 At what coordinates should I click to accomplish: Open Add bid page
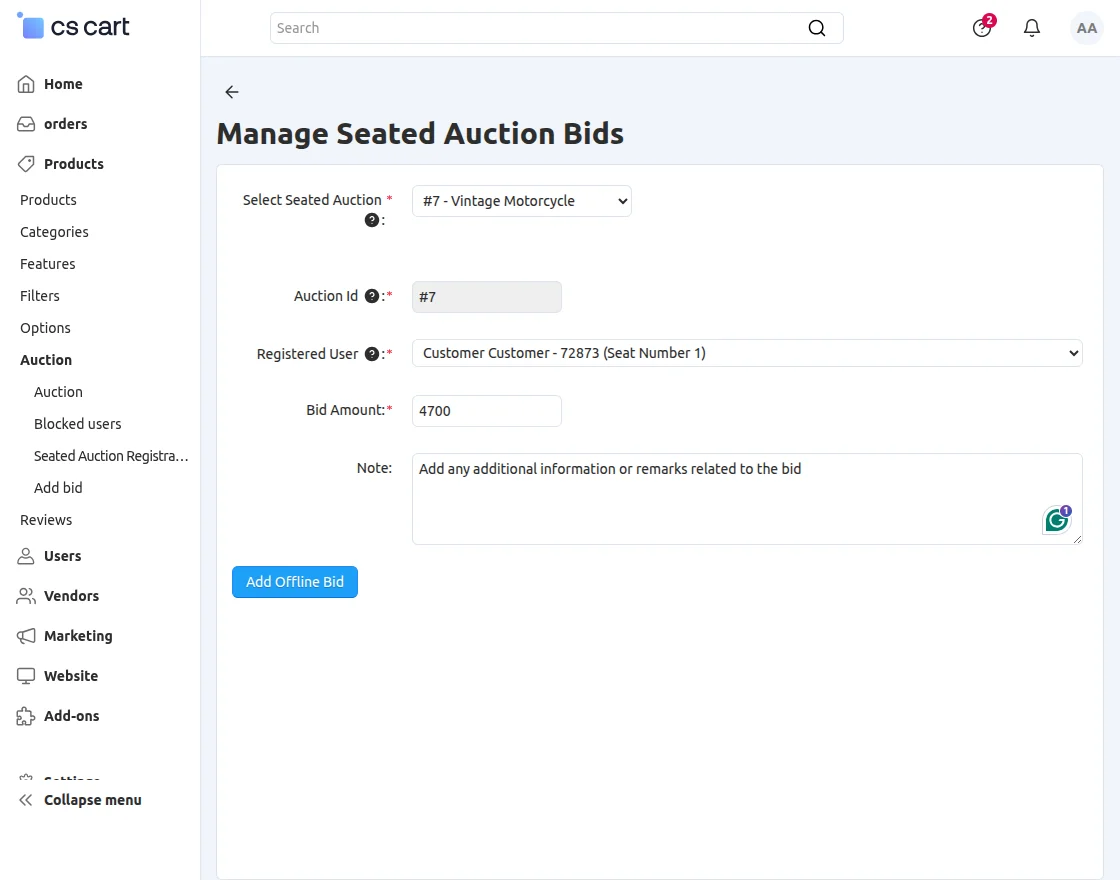click(58, 488)
